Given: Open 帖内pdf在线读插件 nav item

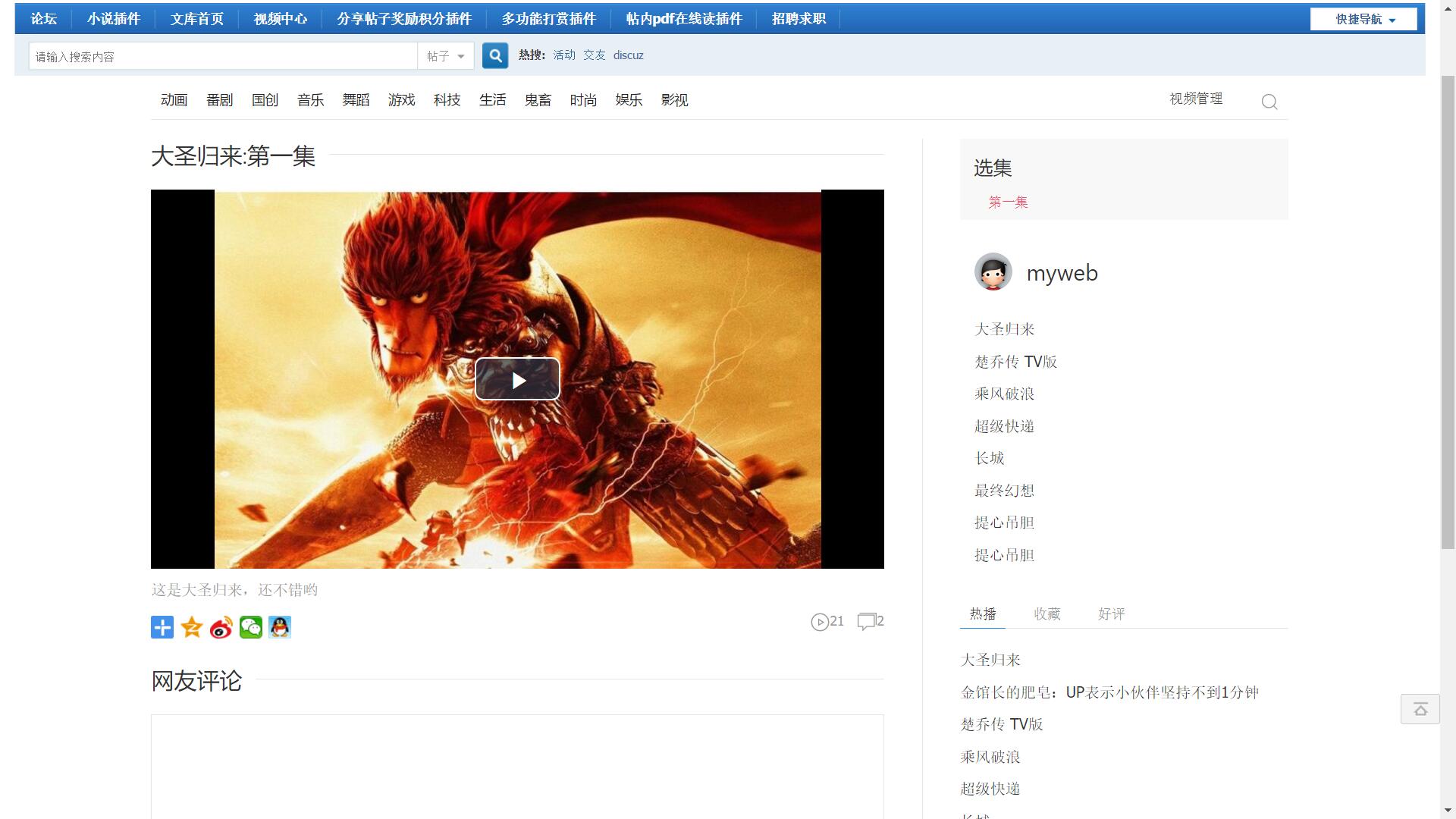Looking at the screenshot, I should pos(684,19).
